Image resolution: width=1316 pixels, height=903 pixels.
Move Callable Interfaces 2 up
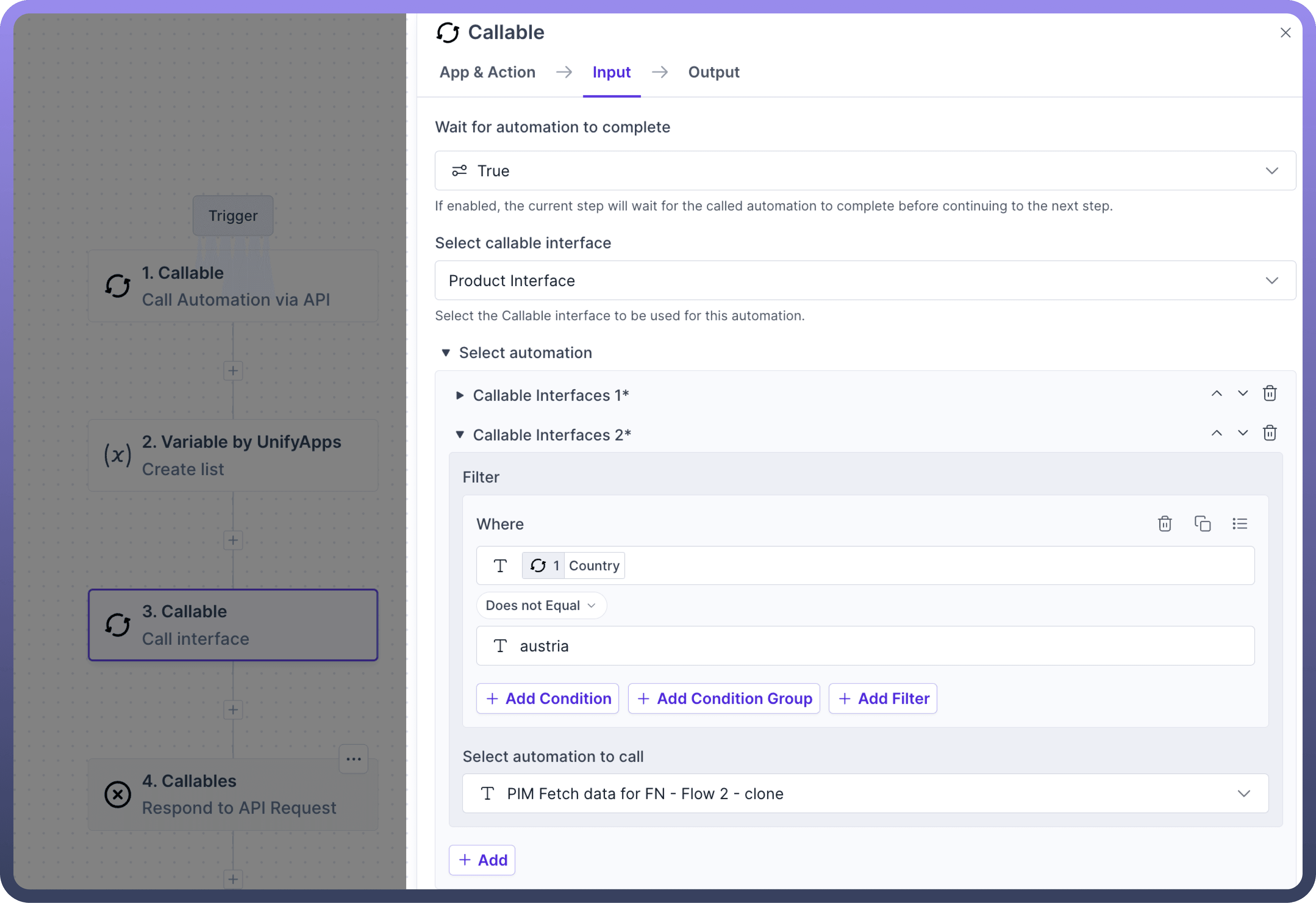1216,434
